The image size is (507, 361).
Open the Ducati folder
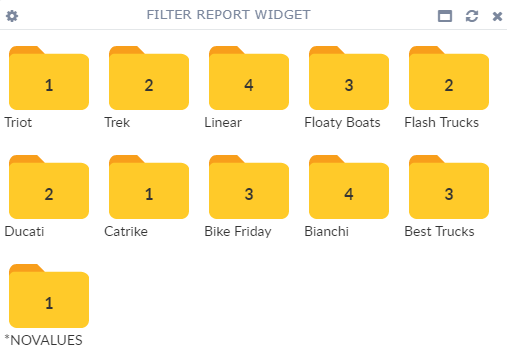tap(49, 187)
